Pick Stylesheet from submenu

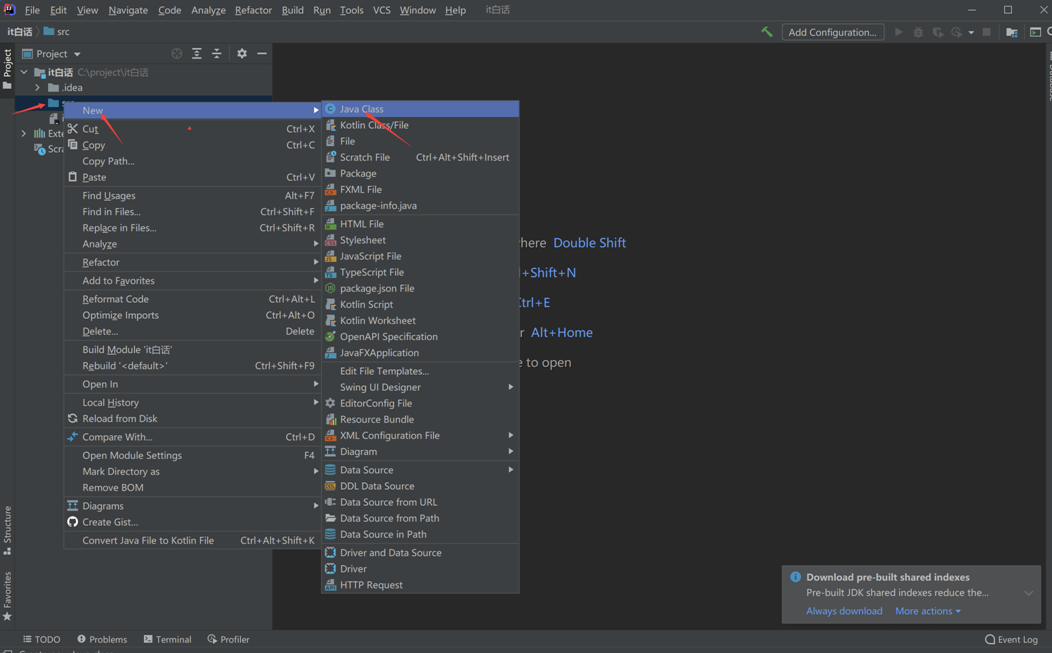pyautogui.click(x=421, y=240)
